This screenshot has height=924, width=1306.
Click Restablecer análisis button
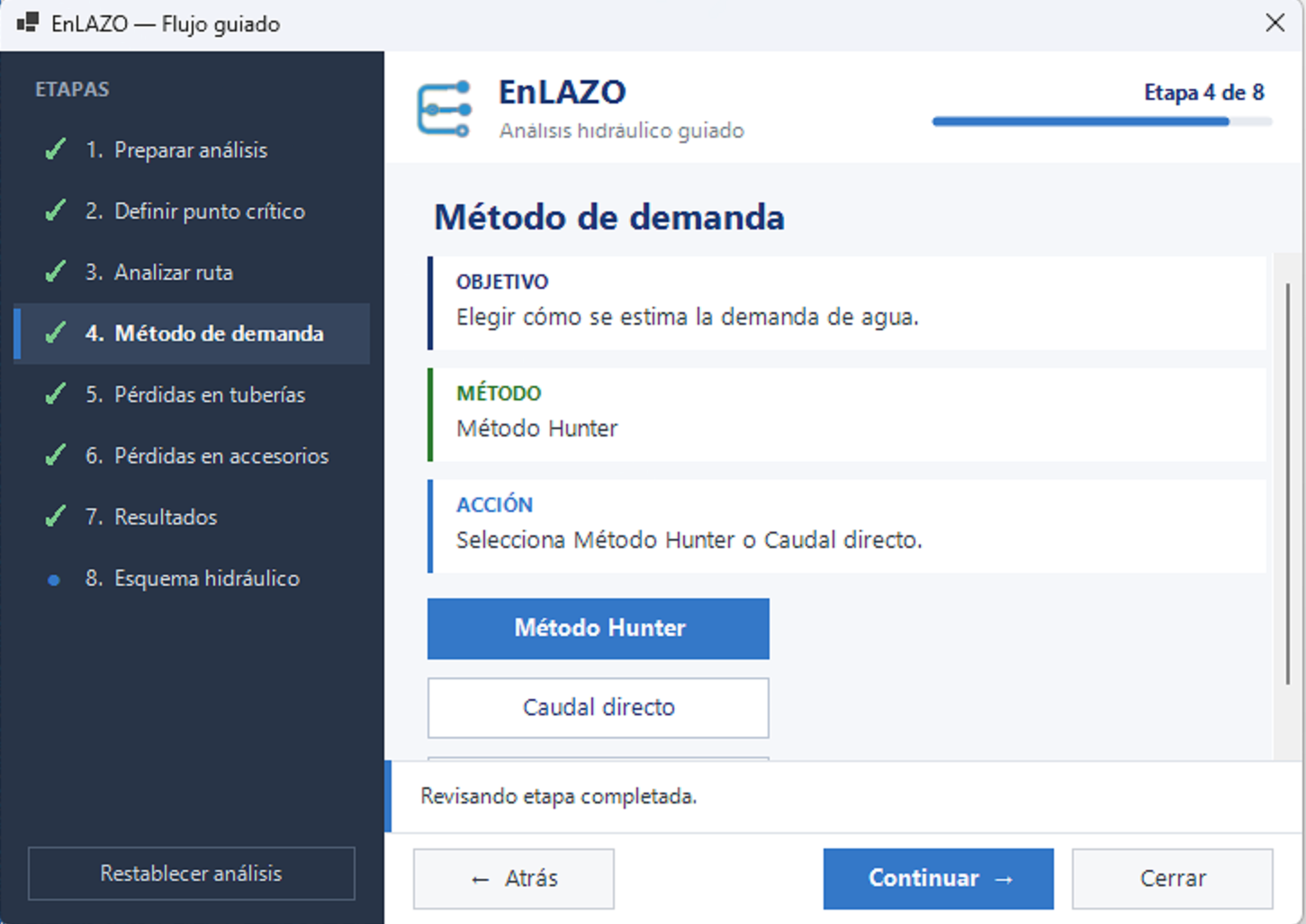192,873
